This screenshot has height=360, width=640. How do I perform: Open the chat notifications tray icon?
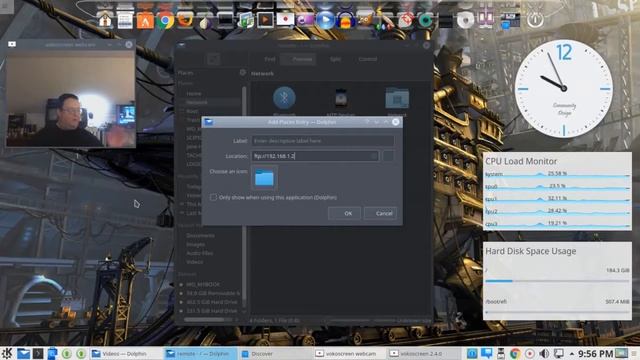pos(486,353)
